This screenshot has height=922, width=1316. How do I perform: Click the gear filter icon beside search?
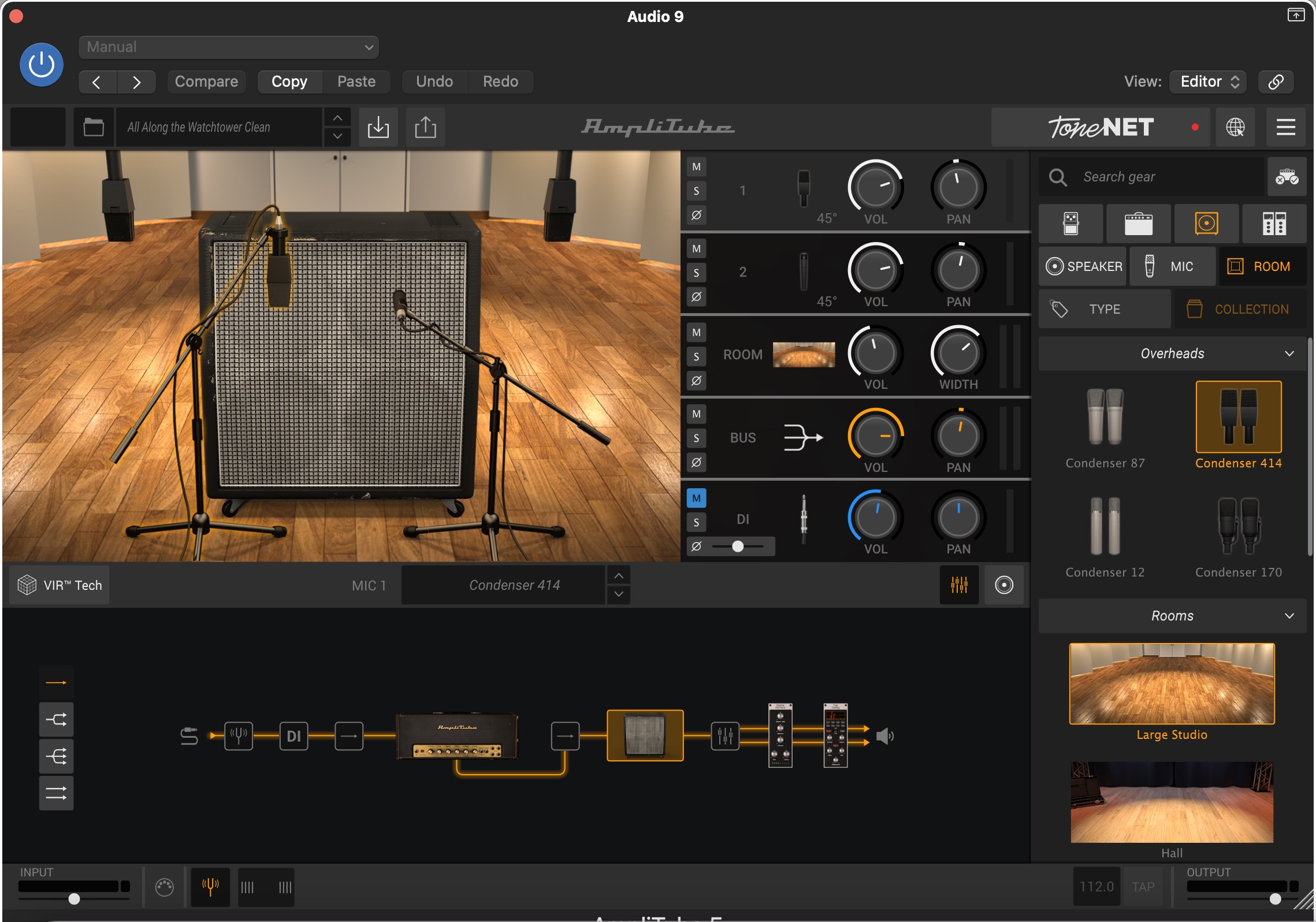tap(1287, 177)
